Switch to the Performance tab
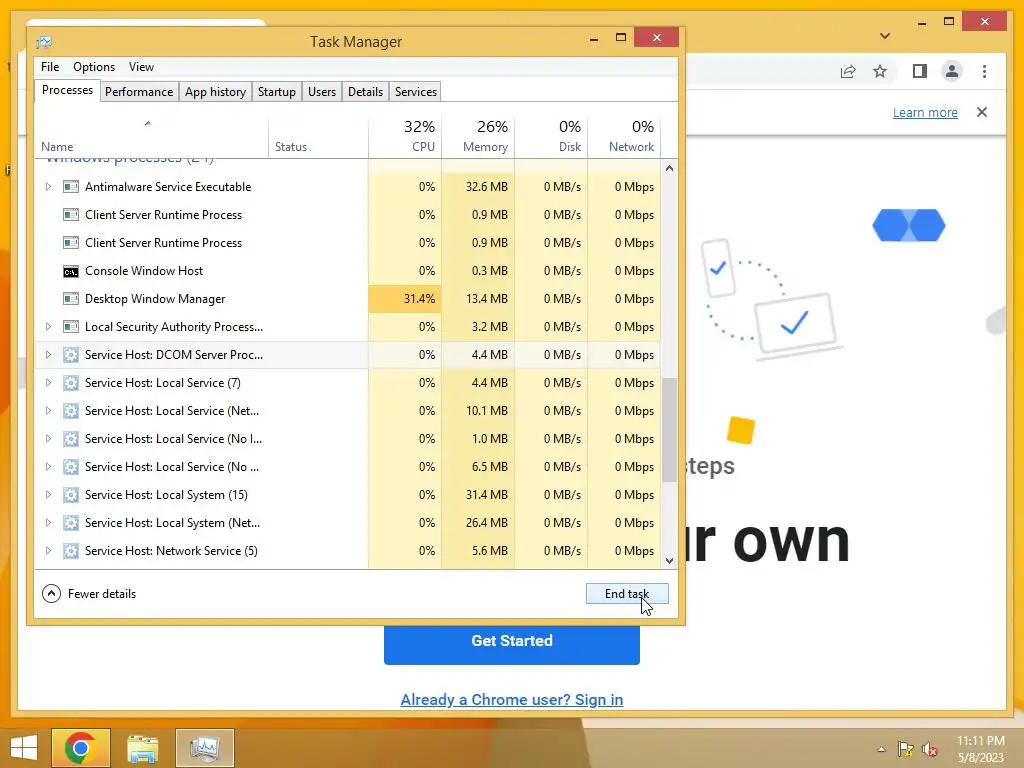The image size is (1024, 768). pyautogui.click(x=139, y=92)
